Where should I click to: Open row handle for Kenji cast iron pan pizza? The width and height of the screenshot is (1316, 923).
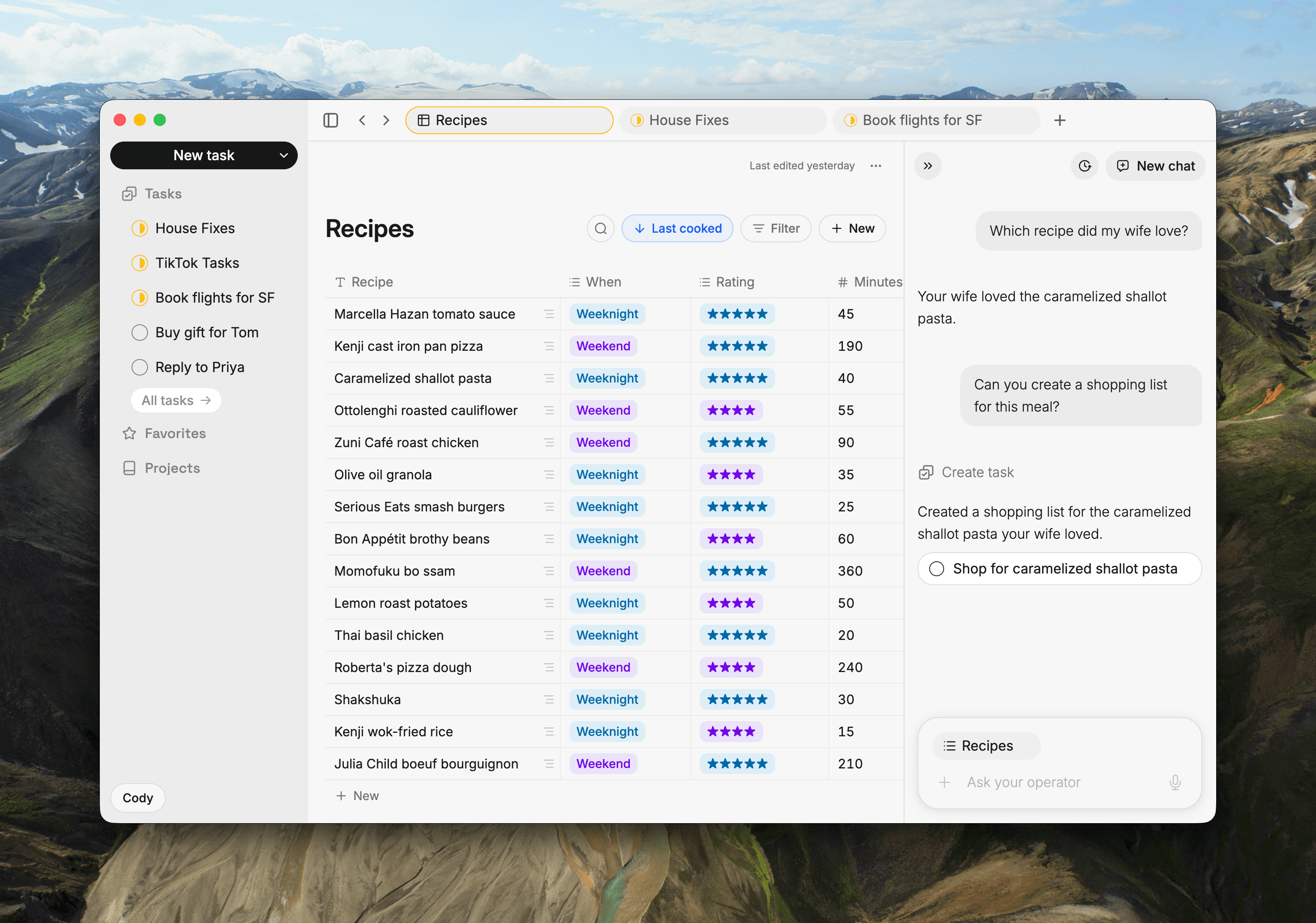coord(549,346)
